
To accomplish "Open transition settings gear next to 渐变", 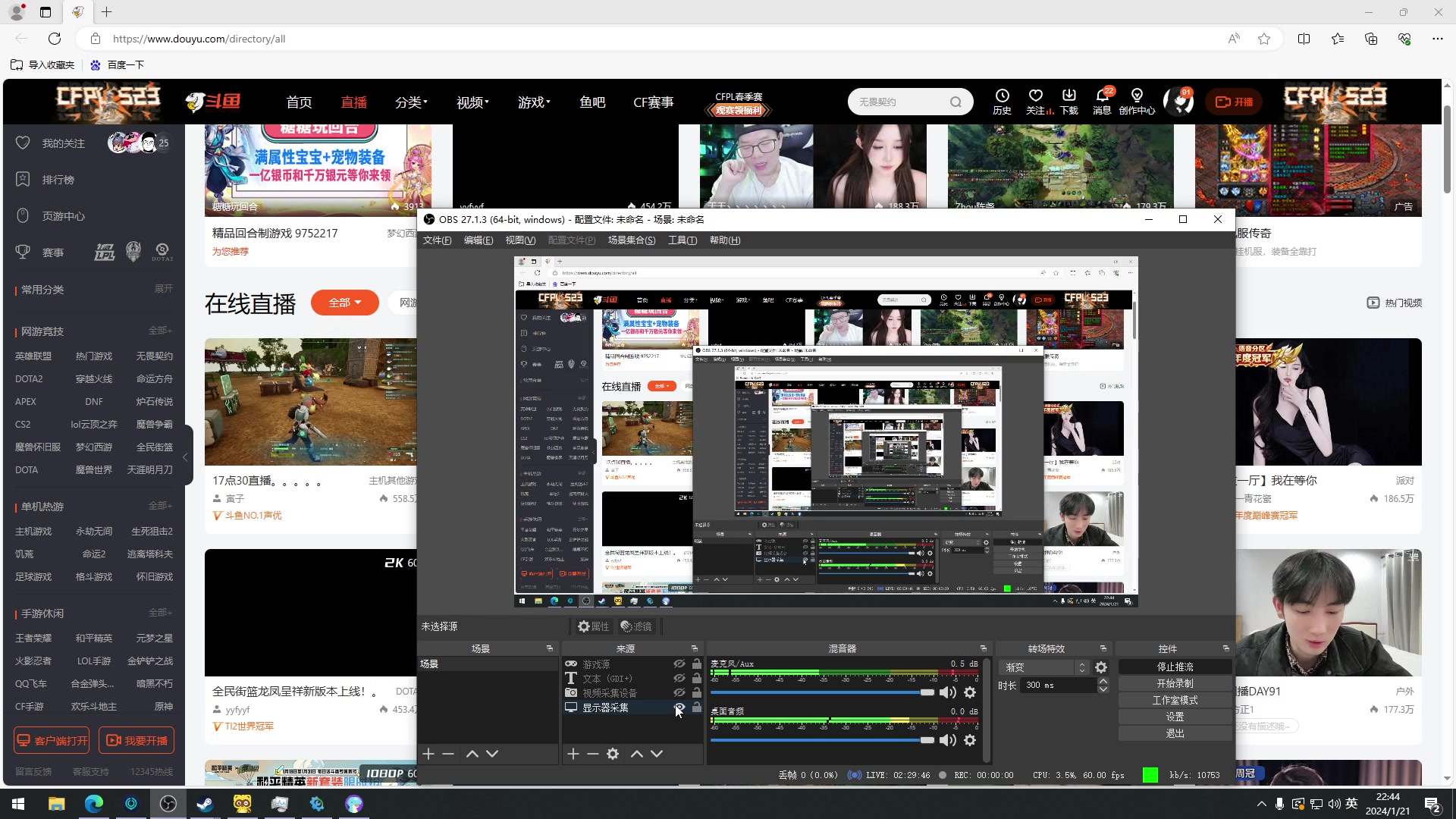I will click(x=1101, y=667).
